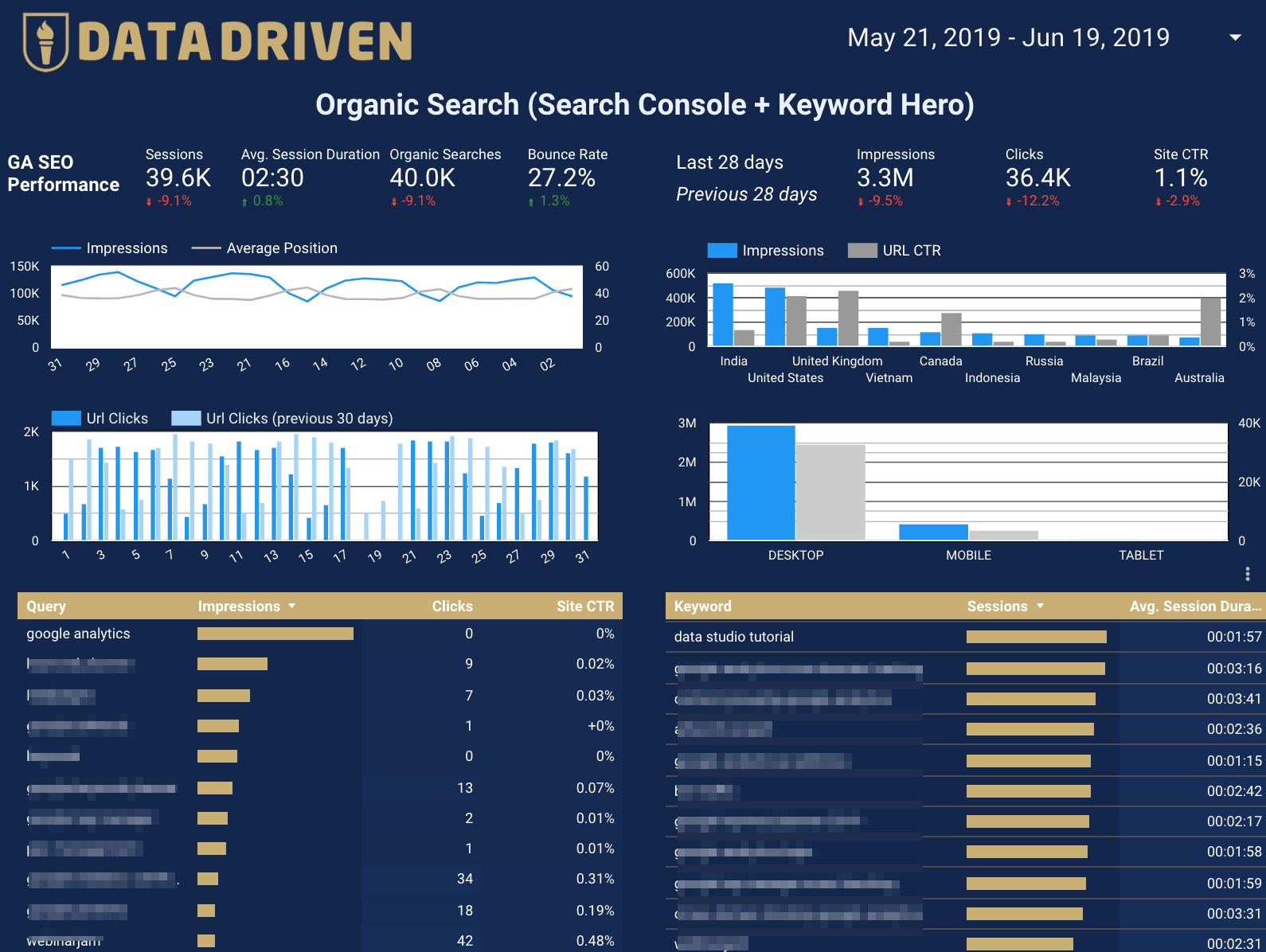The image size is (1266, 952).
Task: Click the 'Last 28 days' label
Action: (729, 162)
